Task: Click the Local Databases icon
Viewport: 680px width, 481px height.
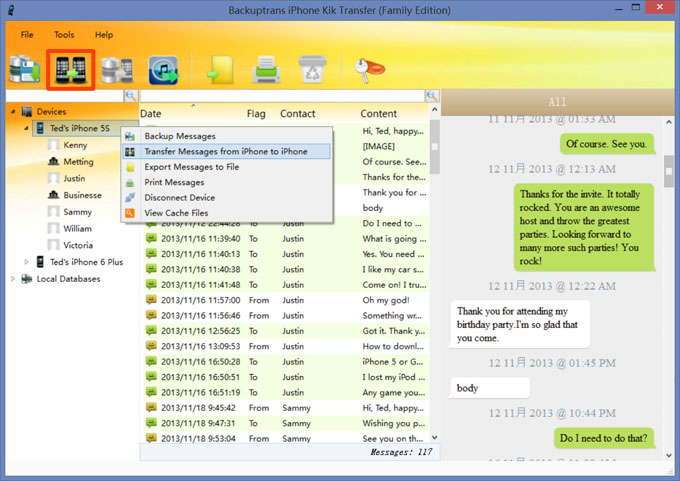Action: click(x=27, y=278)
